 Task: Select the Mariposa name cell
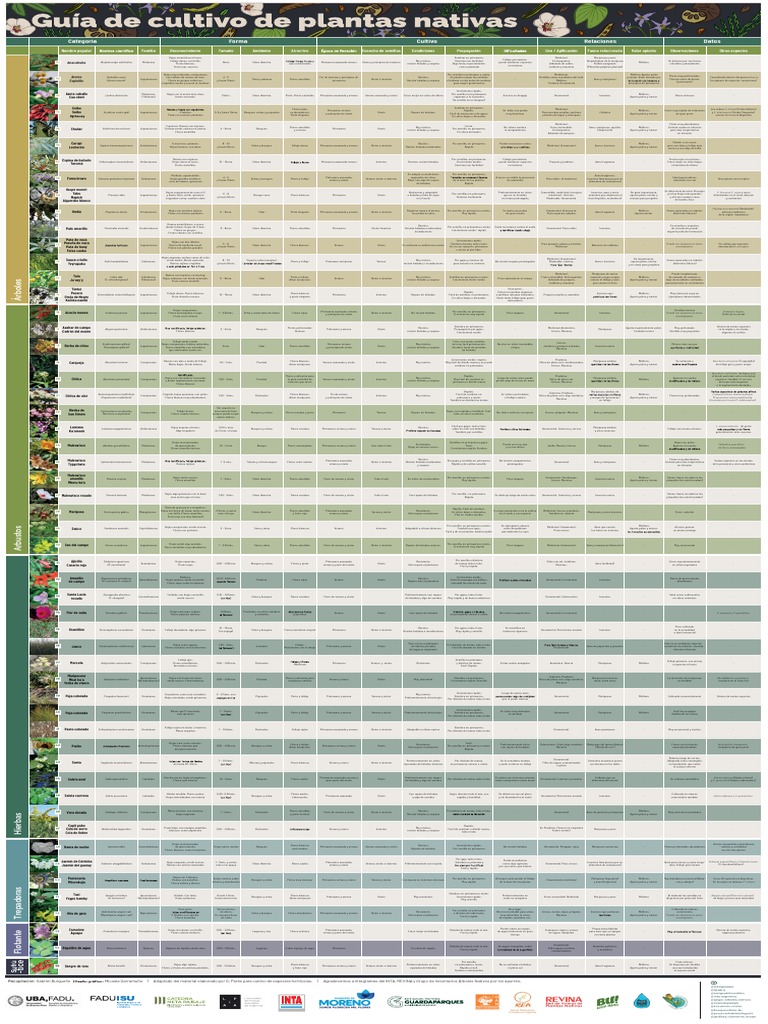76,512
